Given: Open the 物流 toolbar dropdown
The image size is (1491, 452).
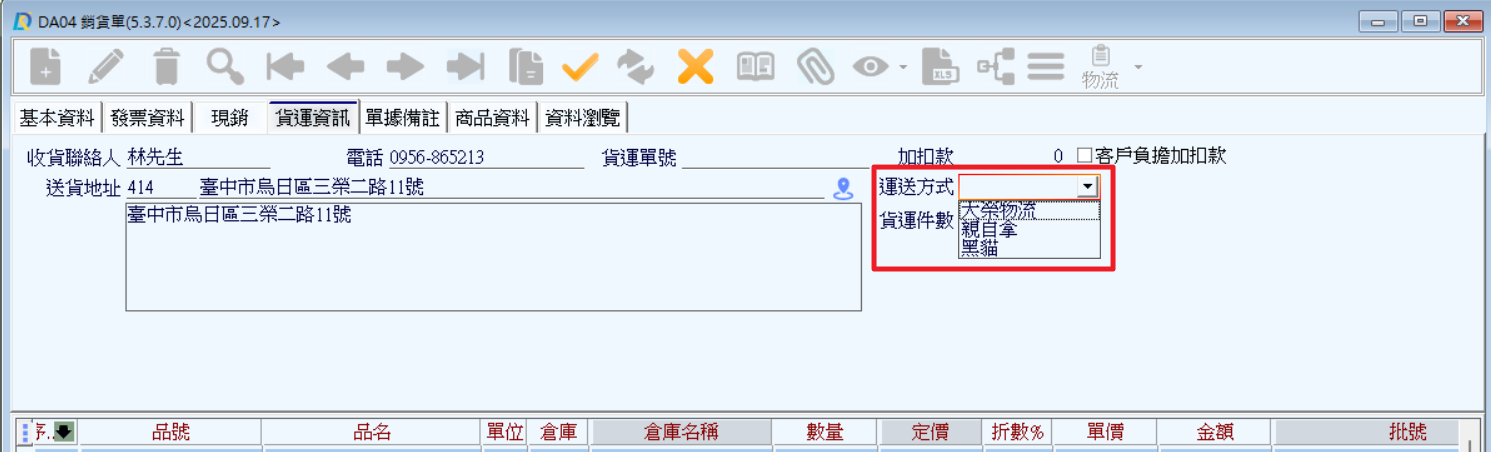Looking at the screenshot, I should pos(1137,68).
